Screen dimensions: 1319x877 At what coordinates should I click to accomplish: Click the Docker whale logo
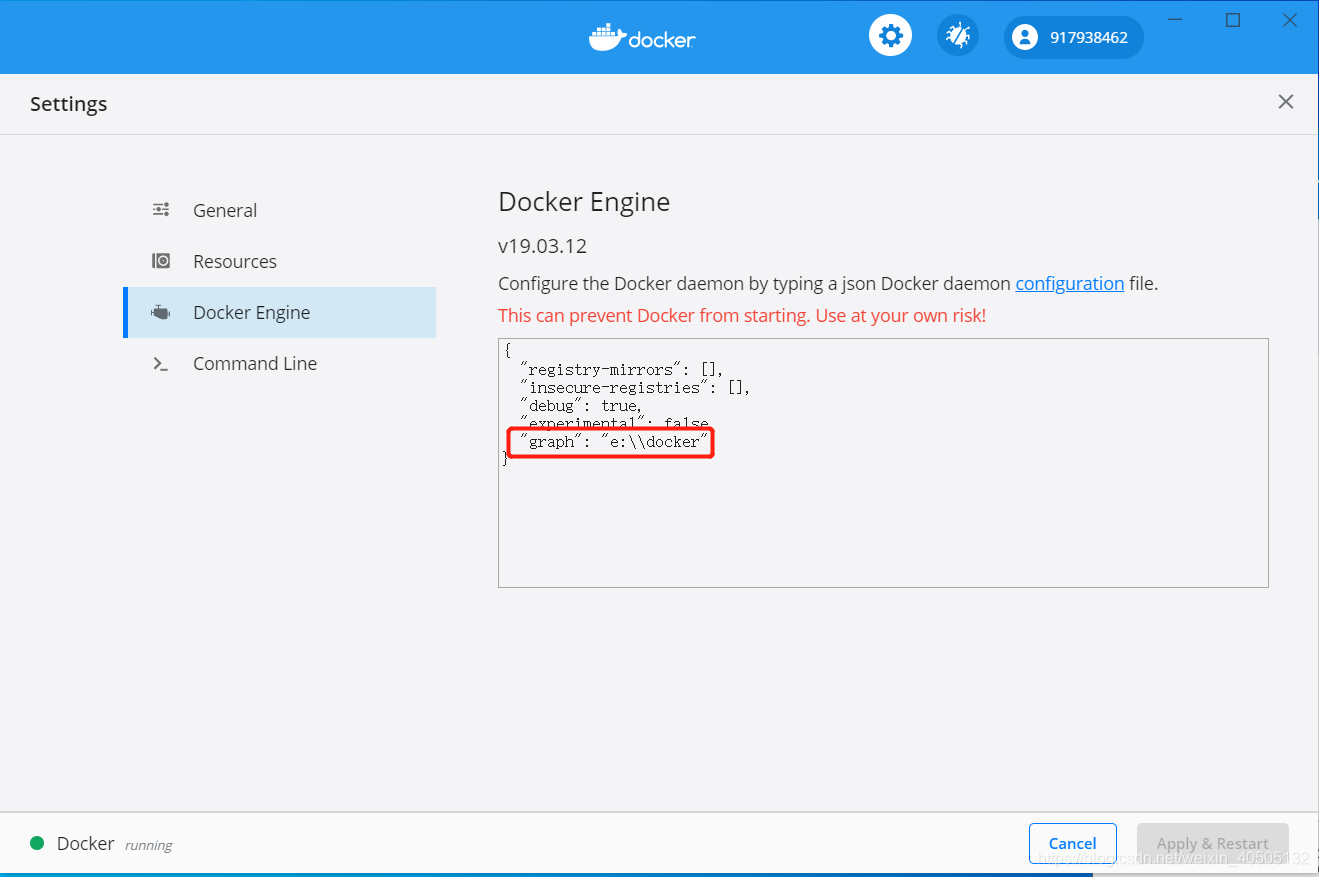642,37
